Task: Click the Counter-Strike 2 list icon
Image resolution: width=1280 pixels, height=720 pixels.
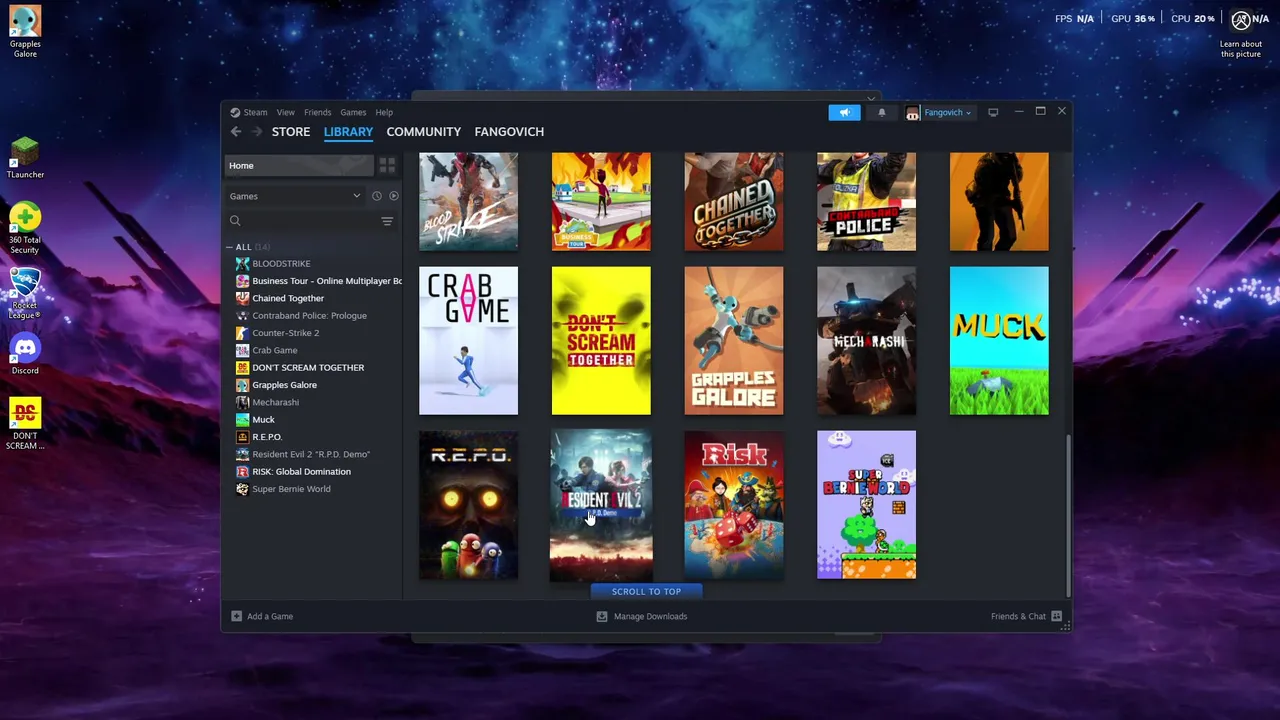Action: tap(242, 333)
